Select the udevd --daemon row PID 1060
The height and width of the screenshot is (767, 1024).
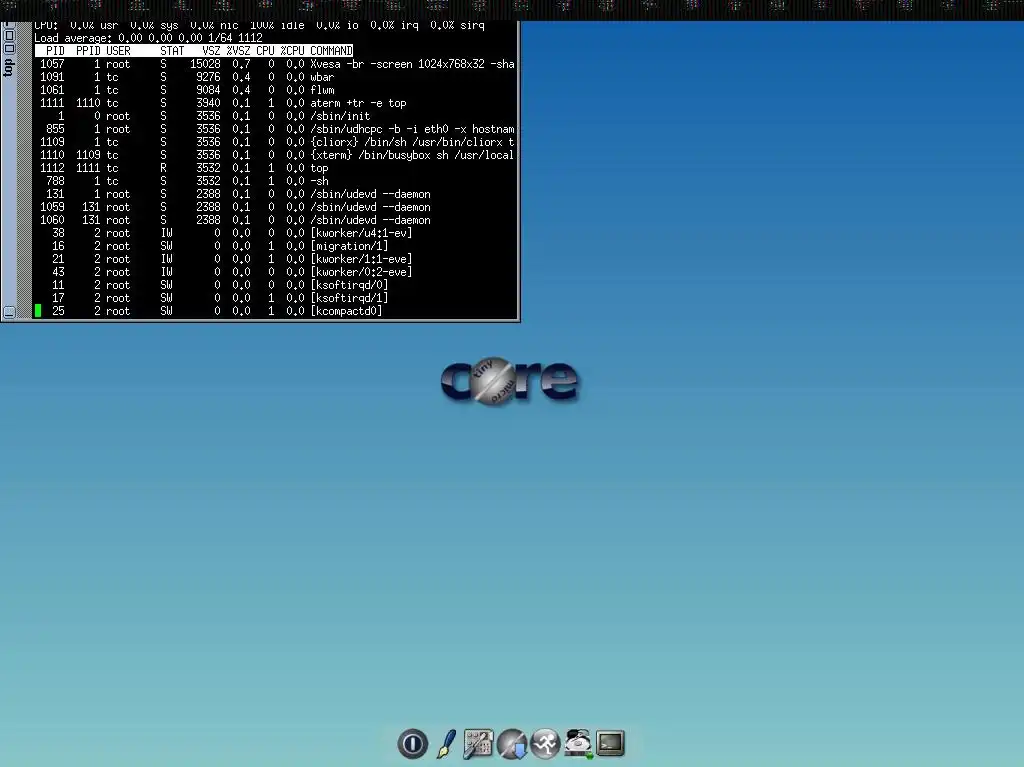[275, 220]
